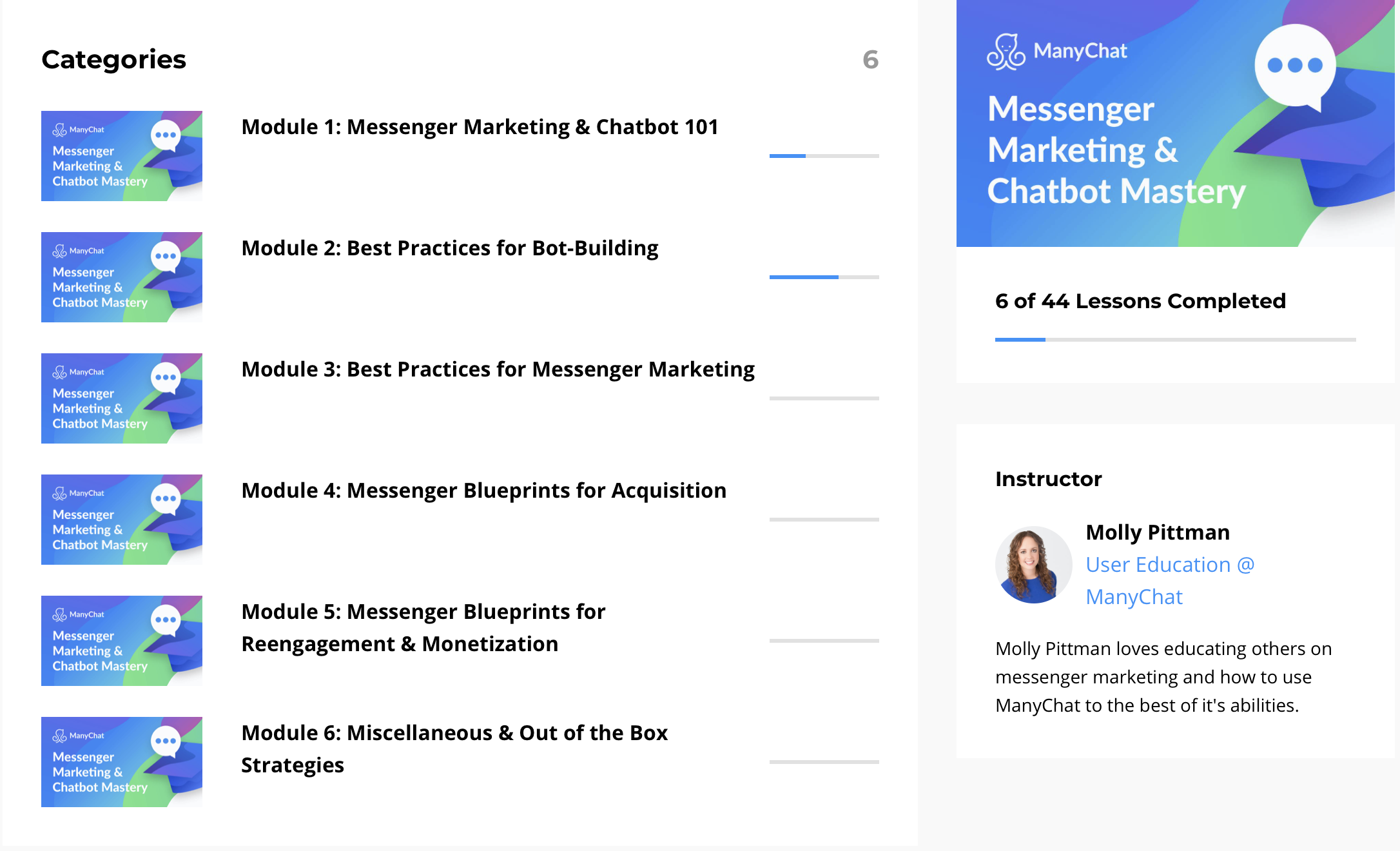Click User Education @ ManyChat link
Image resolution: width=1400 pixels, height=851 pixels.
pos(1170,581)
